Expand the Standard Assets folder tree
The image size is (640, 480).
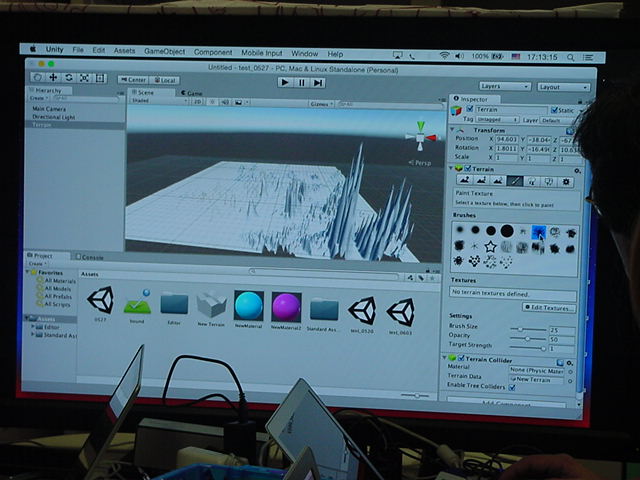coord(33,335)
